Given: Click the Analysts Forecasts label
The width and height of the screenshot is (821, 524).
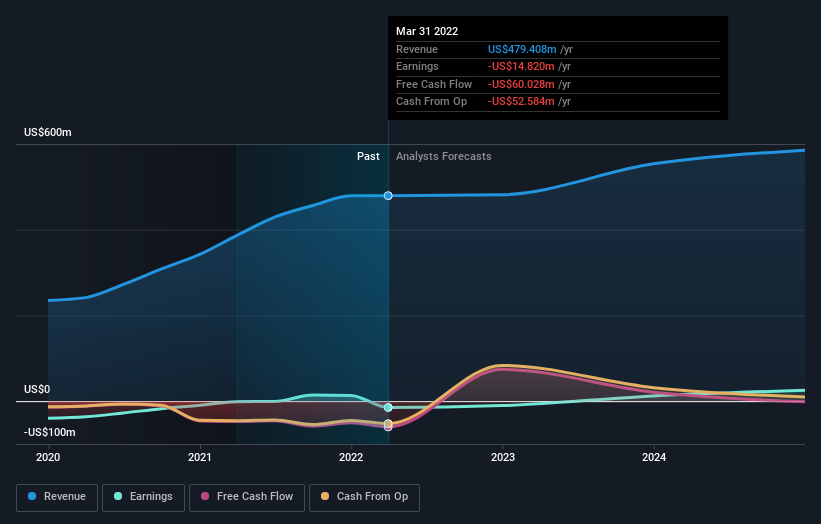Looking at the screenshot, I should point(443,156).
